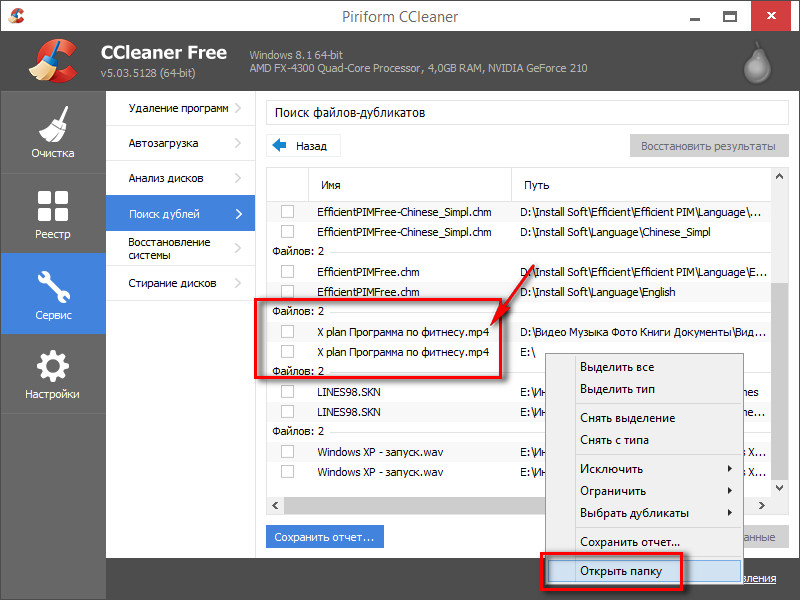Click path D:\Видео Музыка Фото Книги Документы
The width and height of the screenshot is (800, 600).
pyautogui.click(x=643, y=332)
